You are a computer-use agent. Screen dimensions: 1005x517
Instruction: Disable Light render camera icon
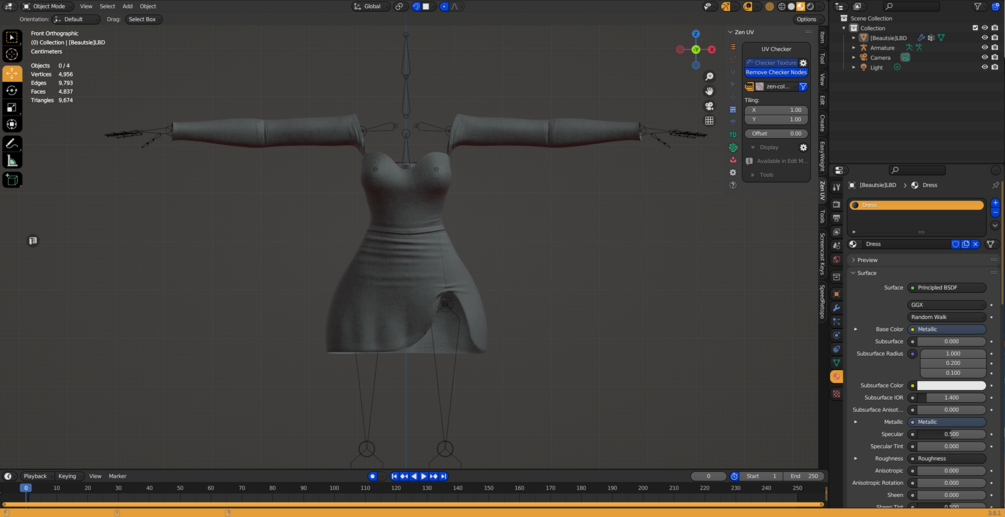(x=995, y=67)
